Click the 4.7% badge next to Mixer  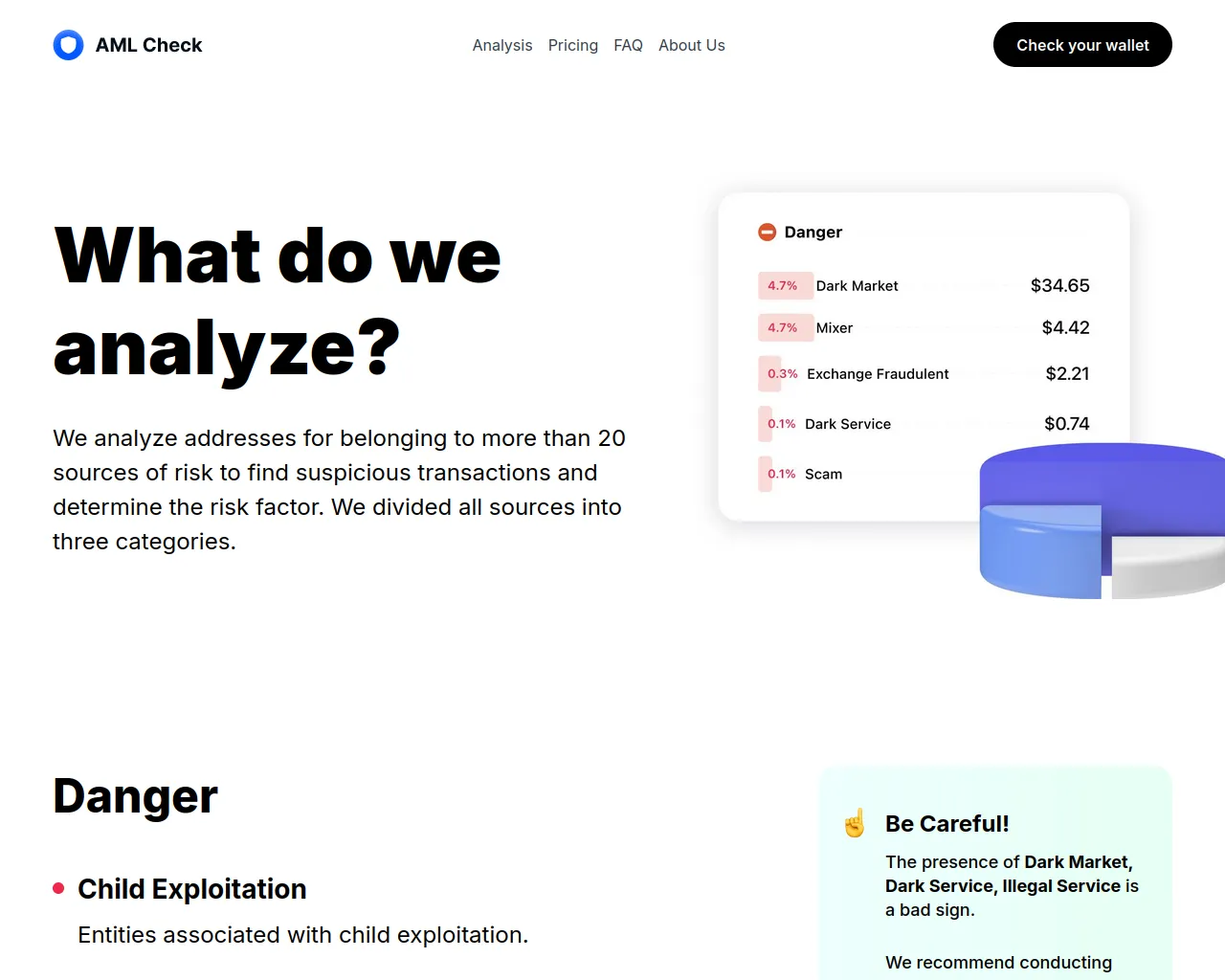click(x=782, y=327)
